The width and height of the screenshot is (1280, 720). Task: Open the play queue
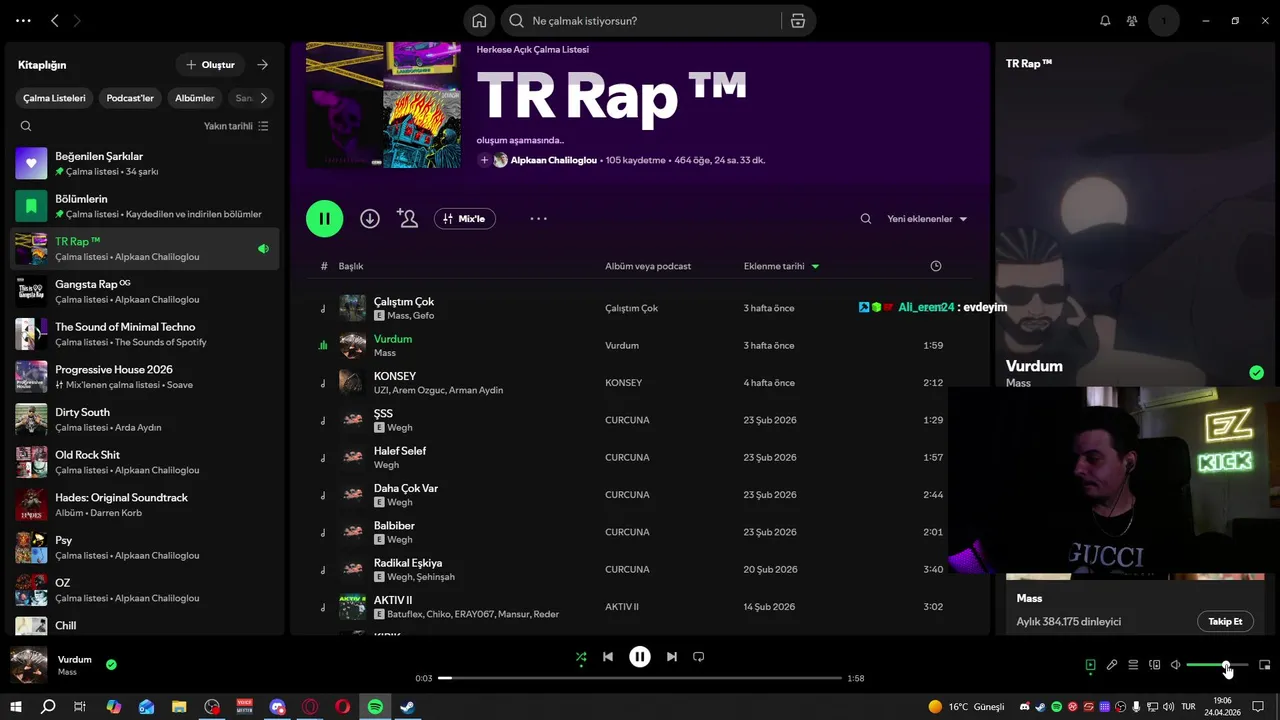[x=1133, y=665]
